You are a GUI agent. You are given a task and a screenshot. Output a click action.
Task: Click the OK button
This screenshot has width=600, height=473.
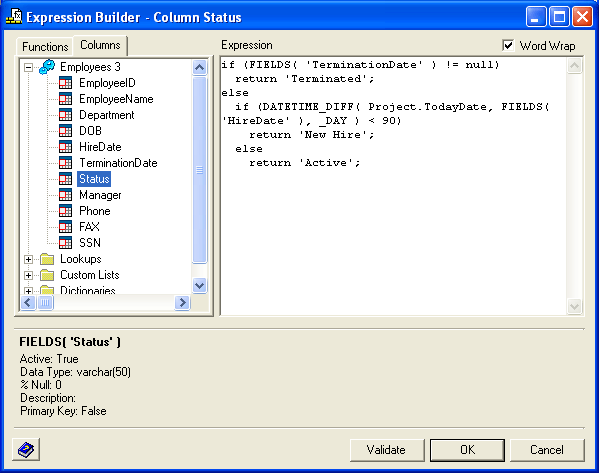pos(467,450)
